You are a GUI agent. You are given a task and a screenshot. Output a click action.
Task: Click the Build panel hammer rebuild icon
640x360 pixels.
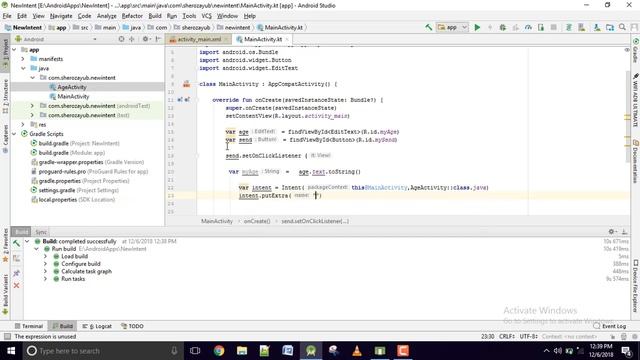tap(16, 244)
